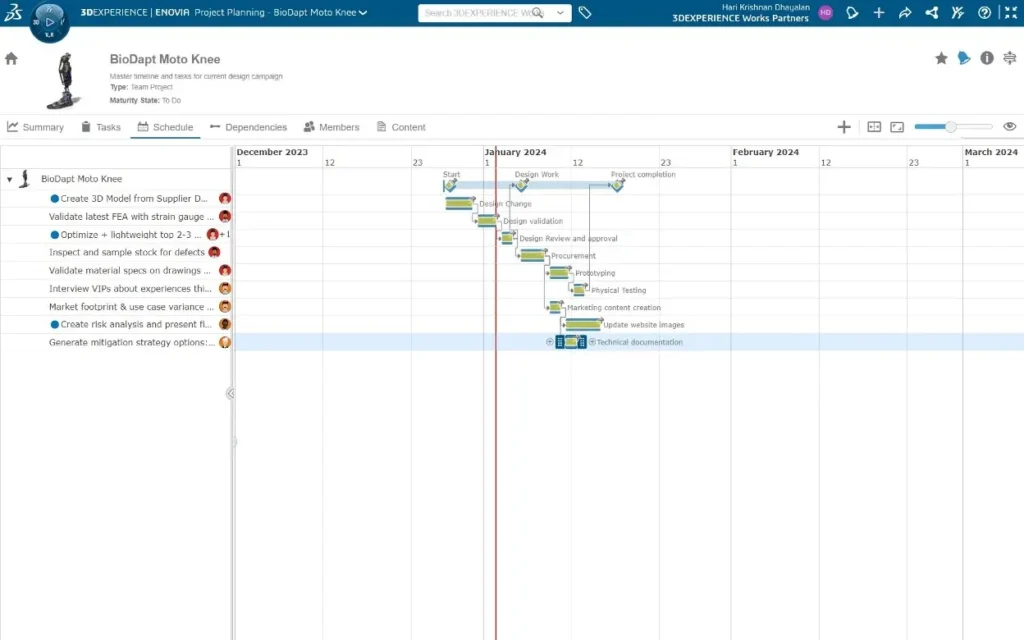Collapse the BioDapt Moto Knee task tree

8,179
